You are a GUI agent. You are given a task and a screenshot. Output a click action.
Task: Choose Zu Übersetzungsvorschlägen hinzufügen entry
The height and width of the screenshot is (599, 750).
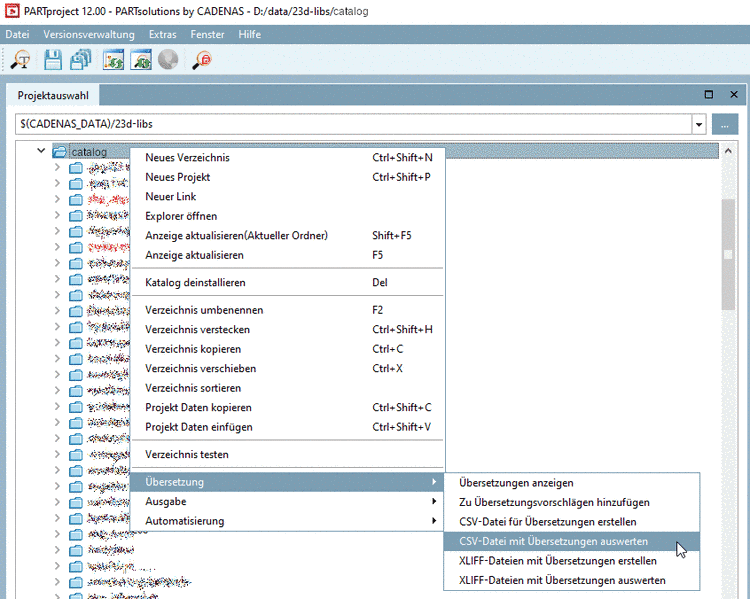572,502
